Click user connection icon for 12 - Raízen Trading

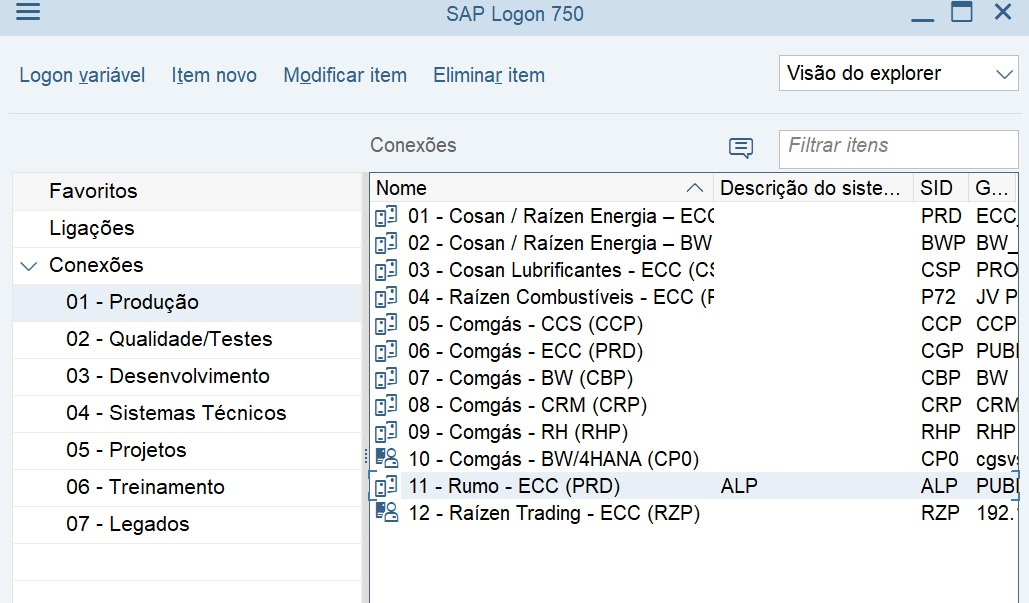(x=386, y=512)
